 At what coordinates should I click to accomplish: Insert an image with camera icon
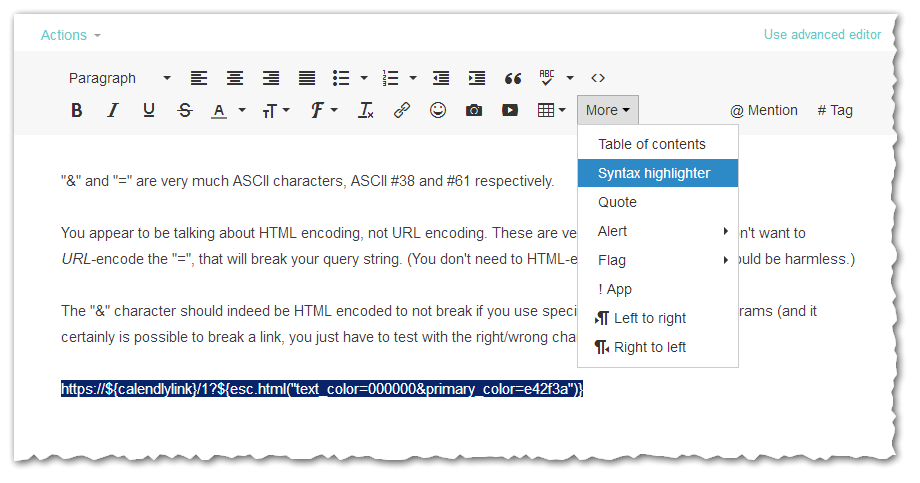tap(474, 111)
